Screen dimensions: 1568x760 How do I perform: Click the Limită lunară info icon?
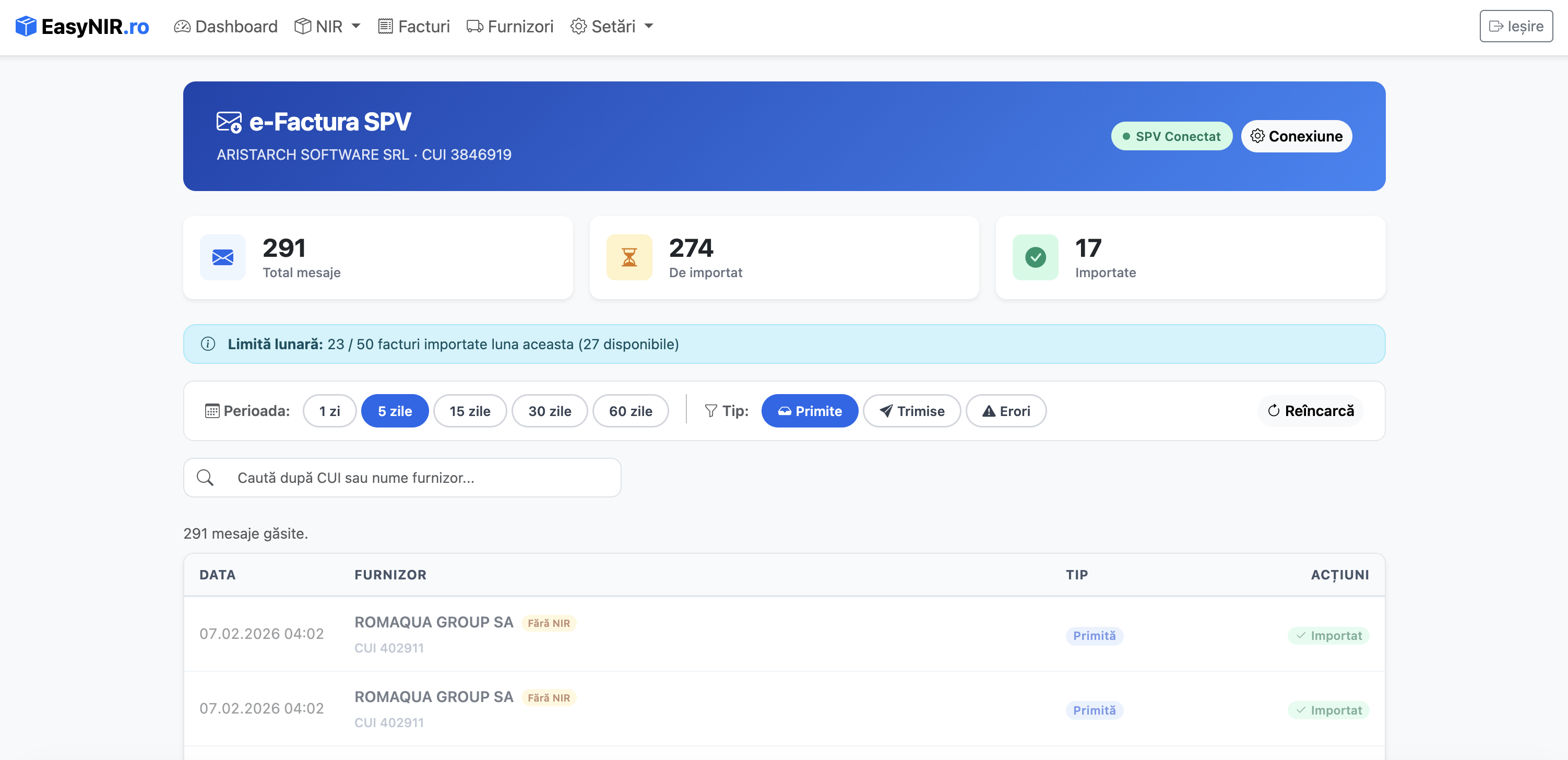(208, 345)
